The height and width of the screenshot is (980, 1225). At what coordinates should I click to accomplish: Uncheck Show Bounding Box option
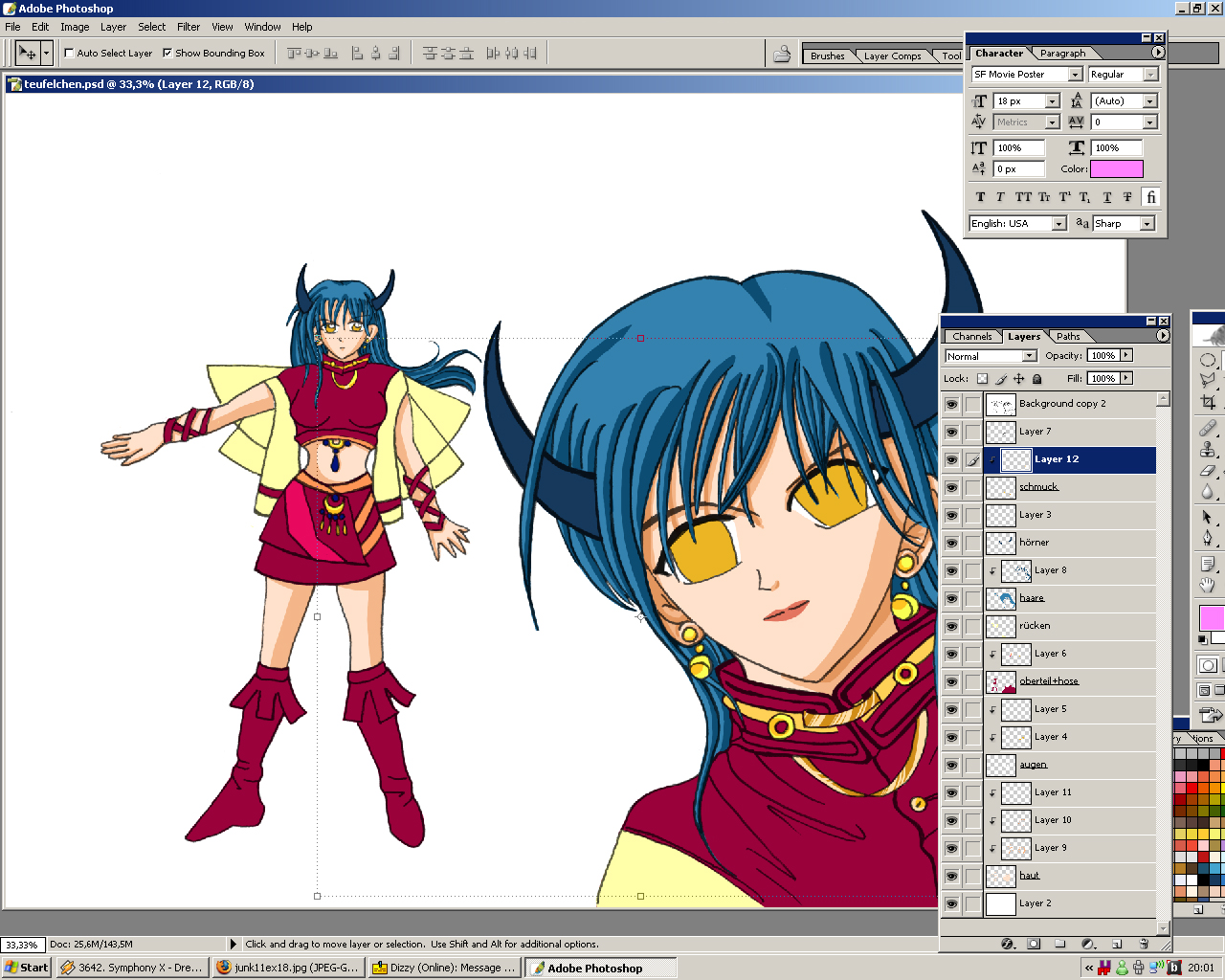(x=167, y=54)
